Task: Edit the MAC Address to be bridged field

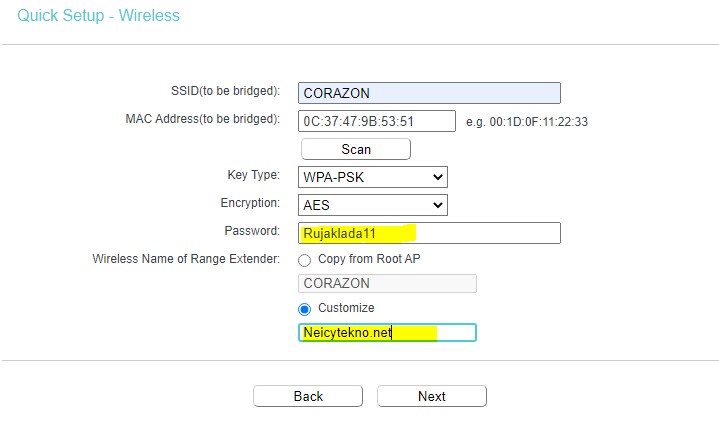Action: pyautogui.click(x=376, y=121)
